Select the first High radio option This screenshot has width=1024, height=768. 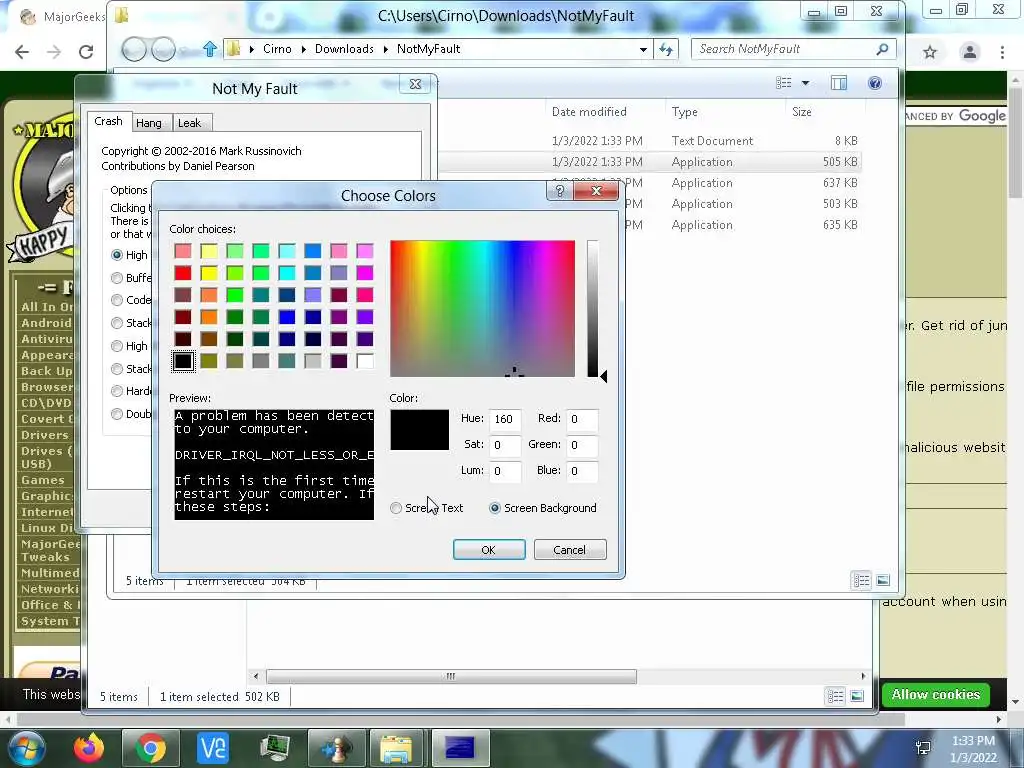click(117, 255)
